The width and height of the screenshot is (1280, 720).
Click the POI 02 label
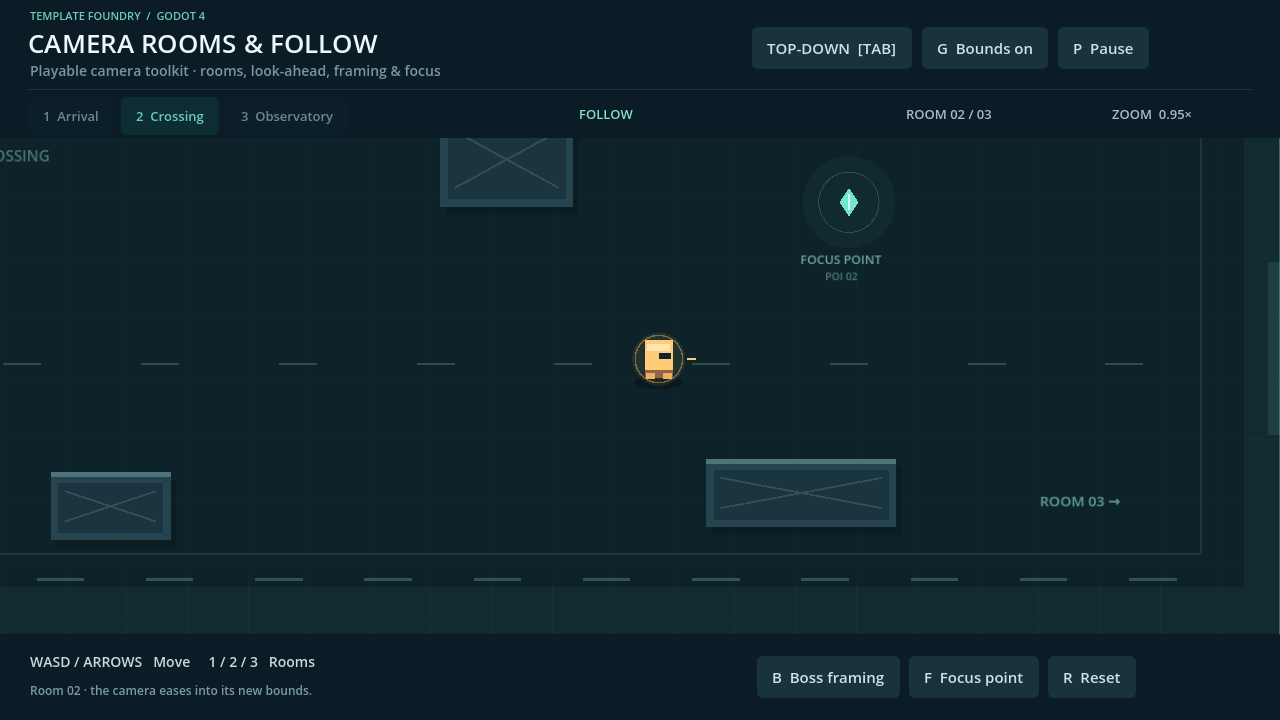point(841,277)
